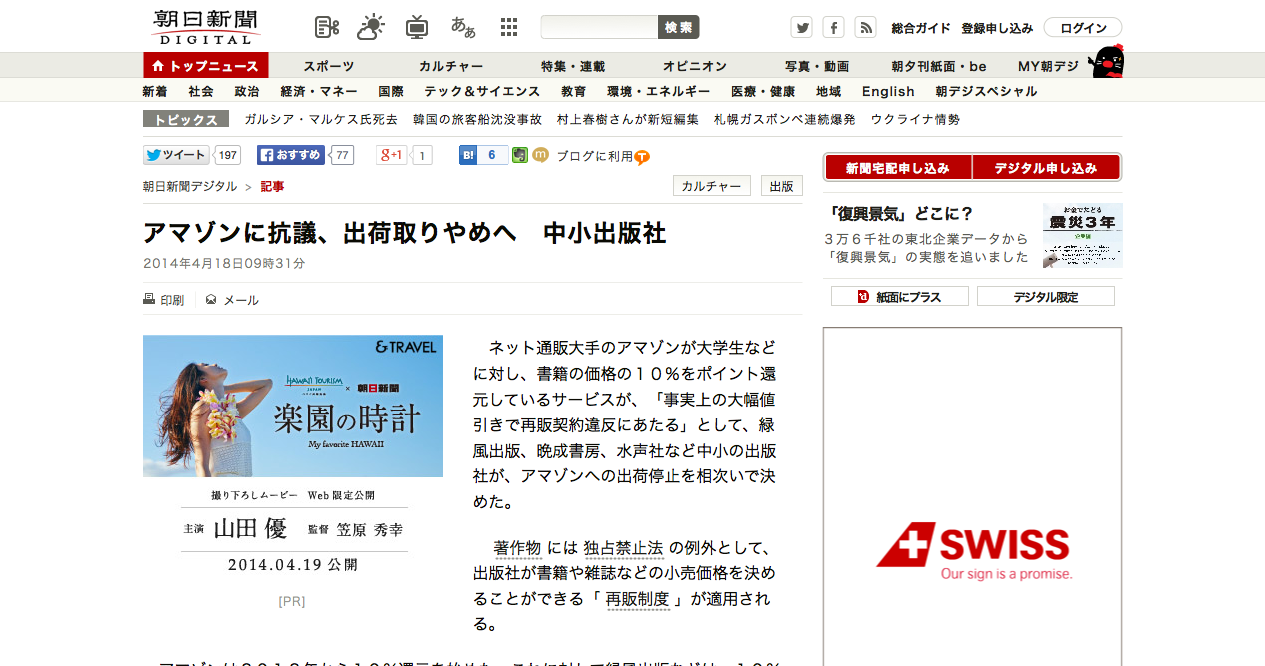Screen dimensions: 1265x666
Task: Select the MY朝デジ tab
Action: [1048, 66]
